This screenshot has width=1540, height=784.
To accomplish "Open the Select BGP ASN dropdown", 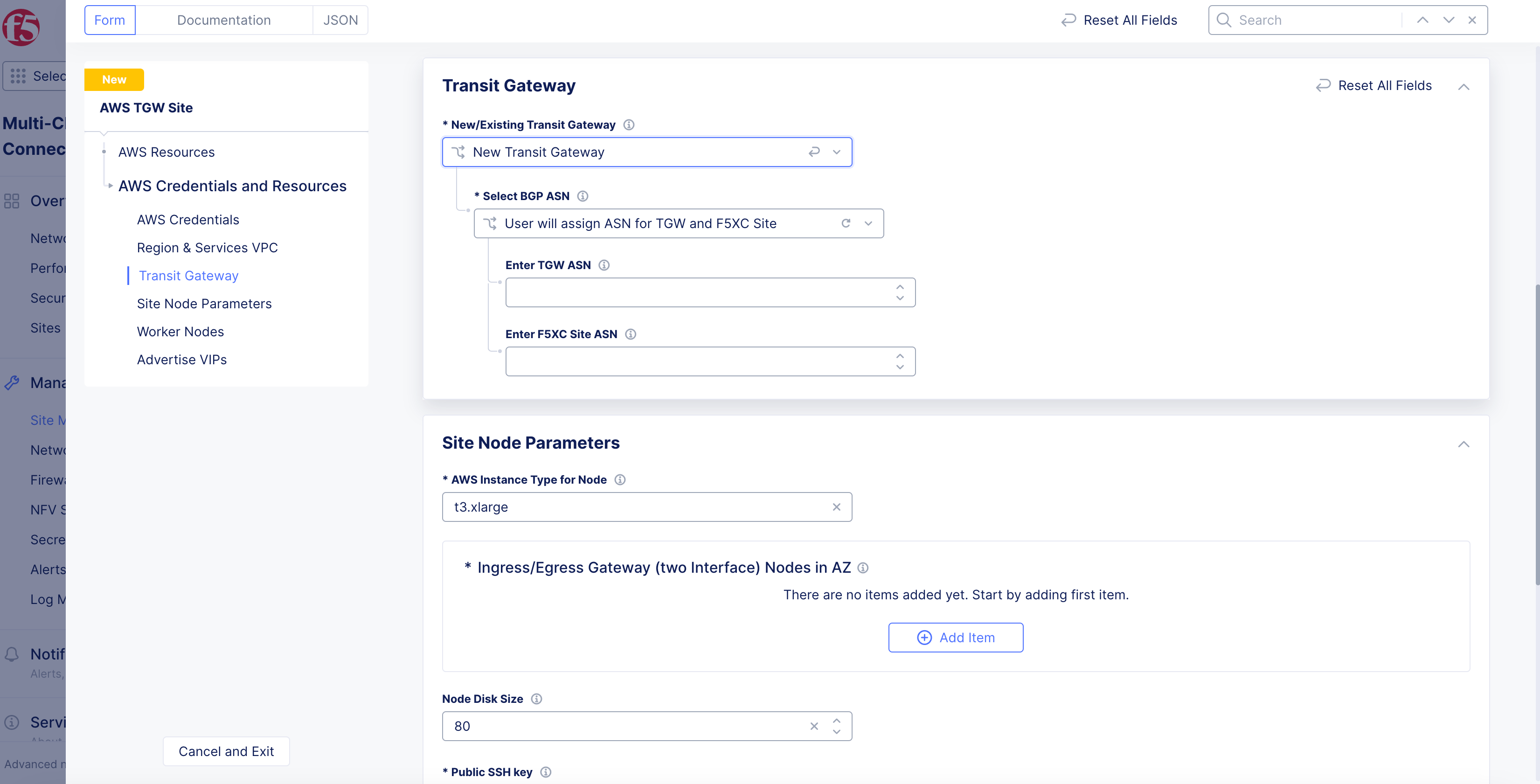I will pos(868,223).
